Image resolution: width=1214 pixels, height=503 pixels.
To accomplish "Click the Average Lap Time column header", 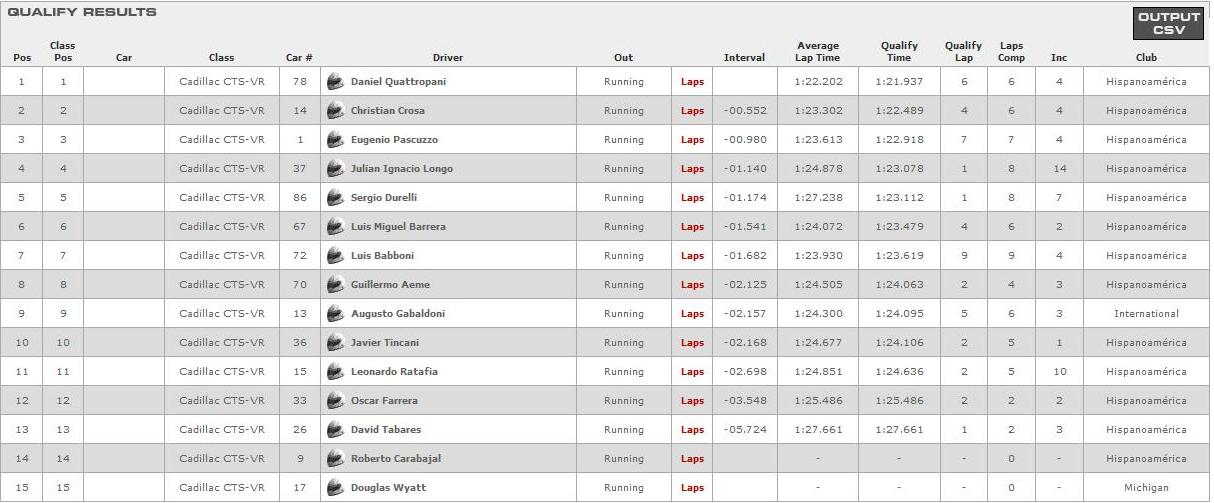I will pos(818,51).
